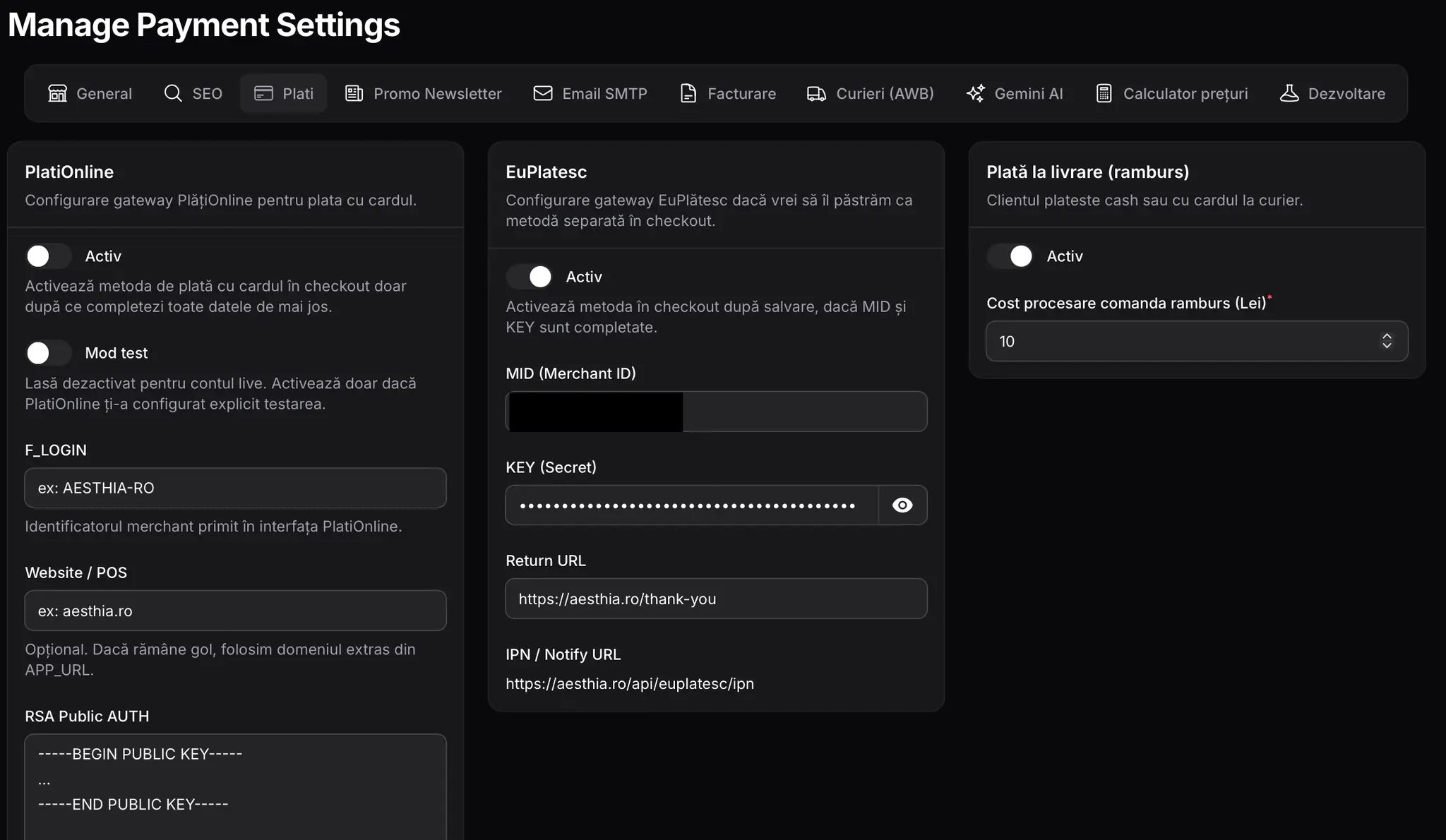This screenshot has width=1446, height=840.
Task: Click the IPN URL text https://aesthia.ro/api/euplatesc/ipn
Action: click(630, 684)
